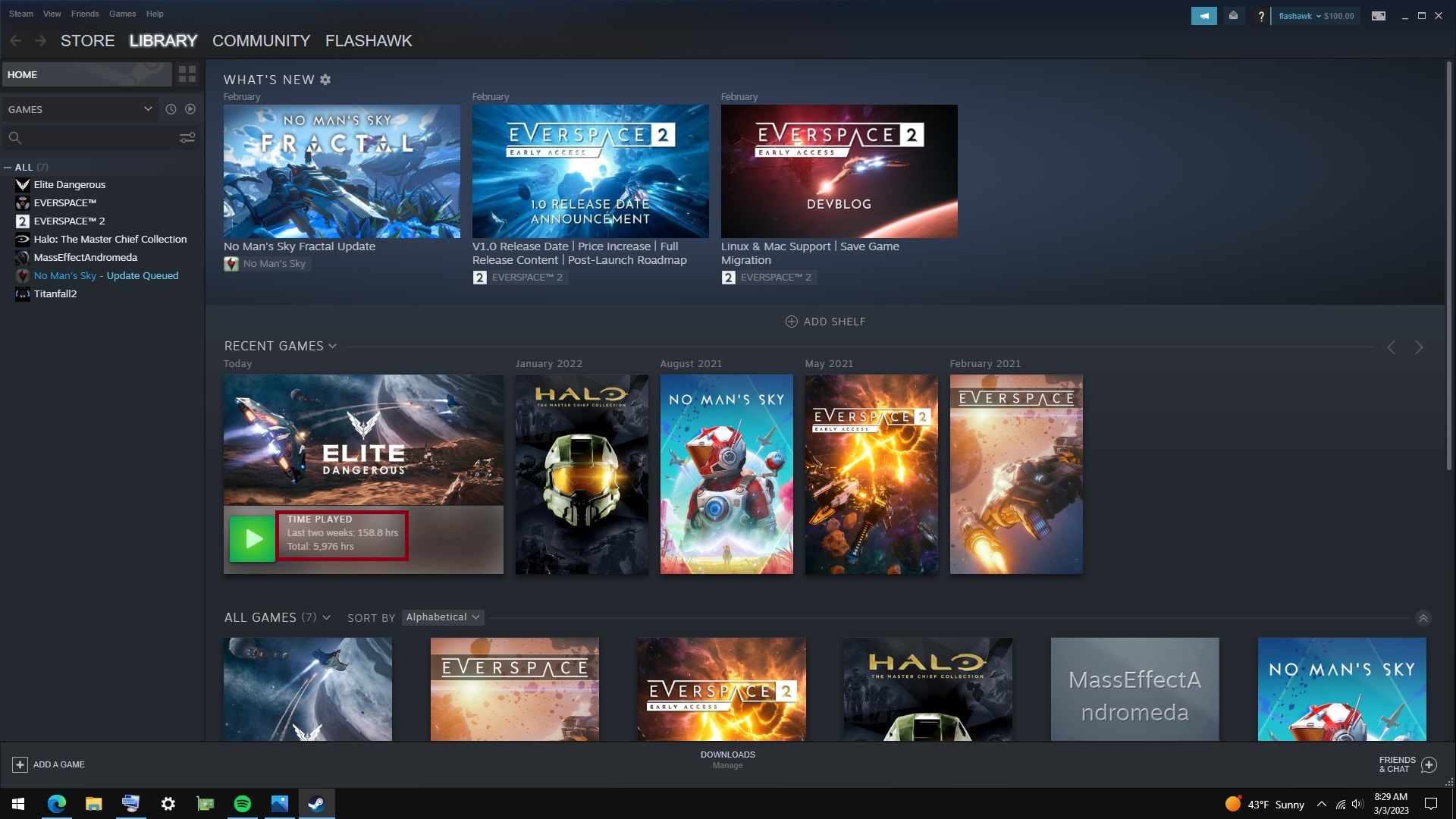Open the FLASHAWK profile tab

369,41
